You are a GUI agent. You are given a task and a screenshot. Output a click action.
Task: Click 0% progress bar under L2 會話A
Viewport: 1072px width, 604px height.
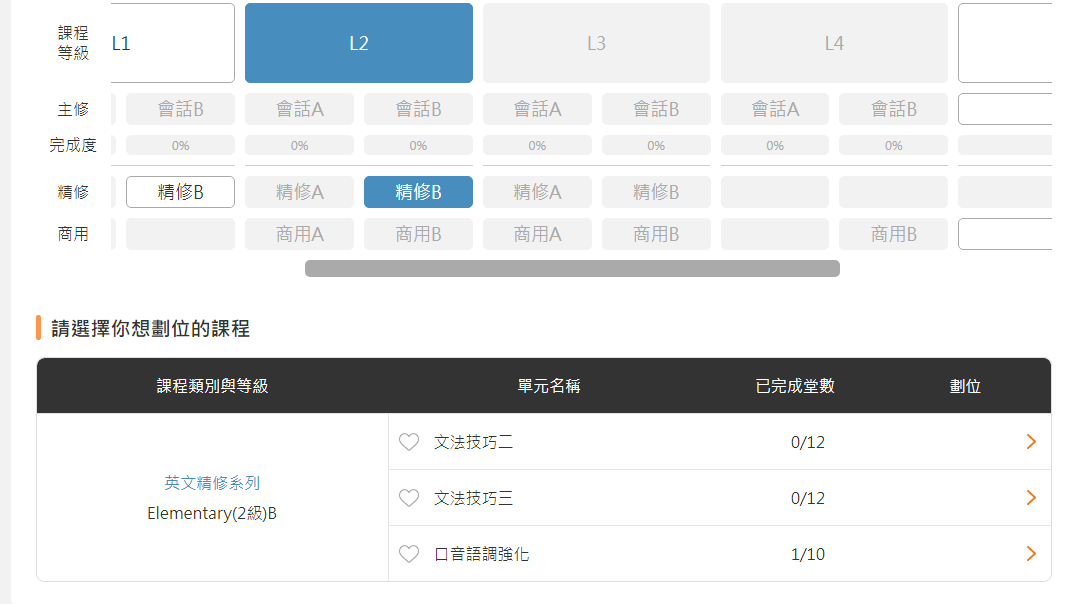[x=299, y=145]
